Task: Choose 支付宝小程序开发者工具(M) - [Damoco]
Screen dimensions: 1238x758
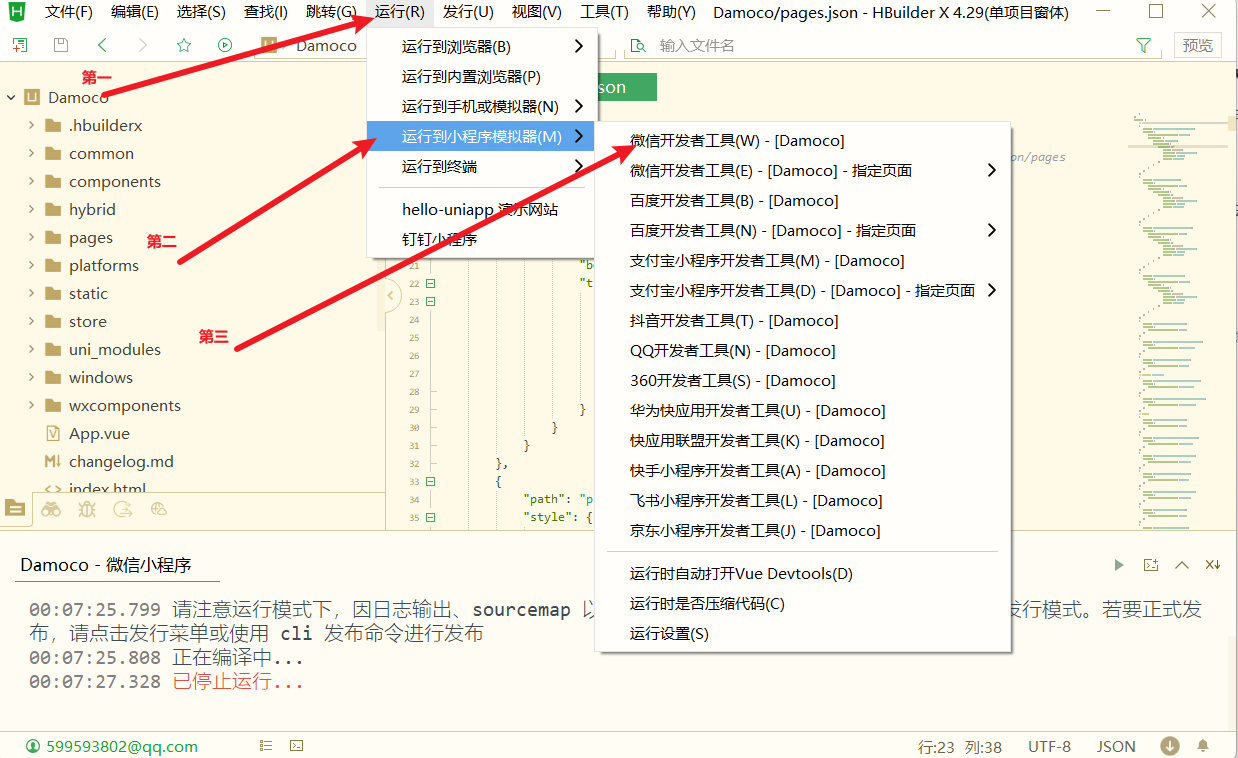Action: 767,261
